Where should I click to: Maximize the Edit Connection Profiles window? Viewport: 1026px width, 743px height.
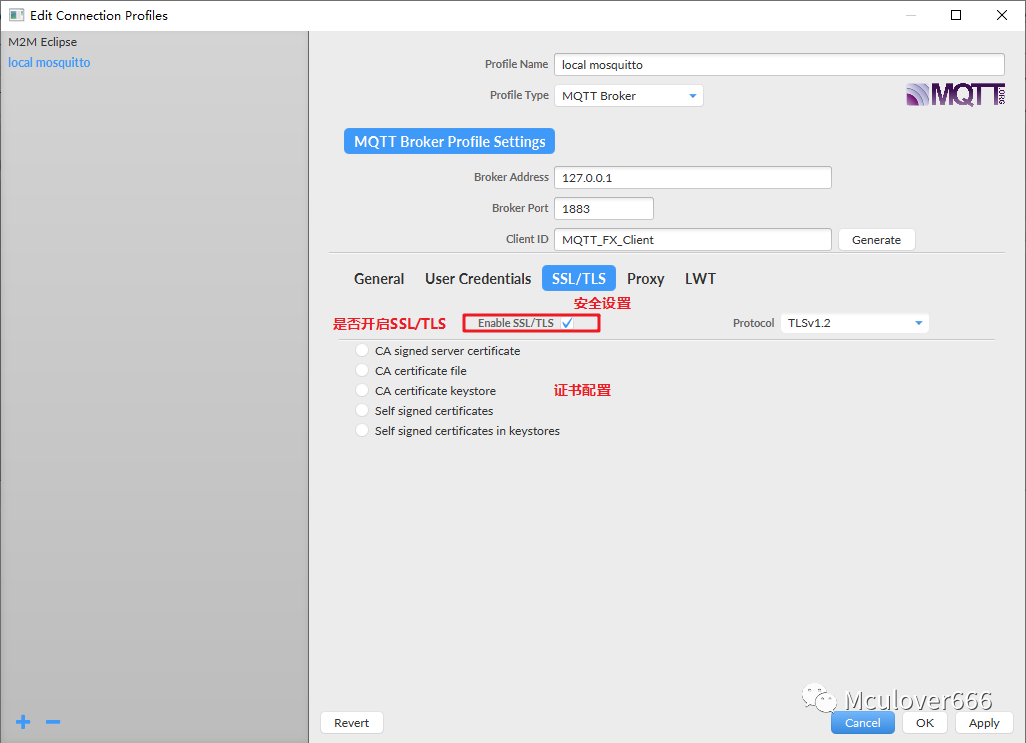(956, 15)
